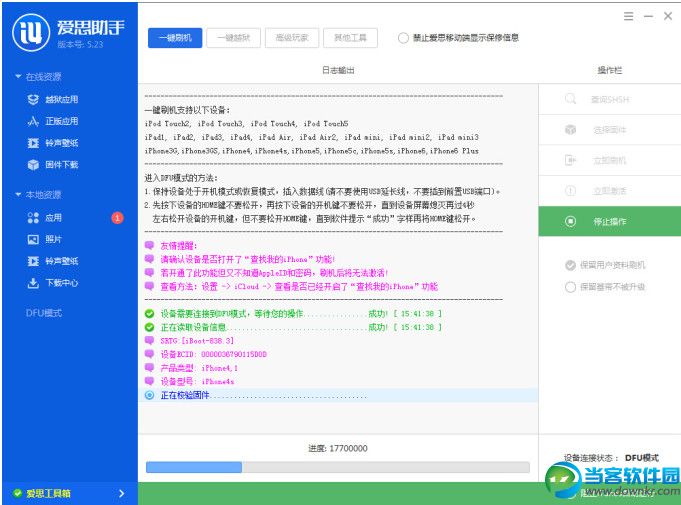This screenshot has height=505, width=681.
Task: Click the flashing progress bar
Action: click(x=338, y=467)
